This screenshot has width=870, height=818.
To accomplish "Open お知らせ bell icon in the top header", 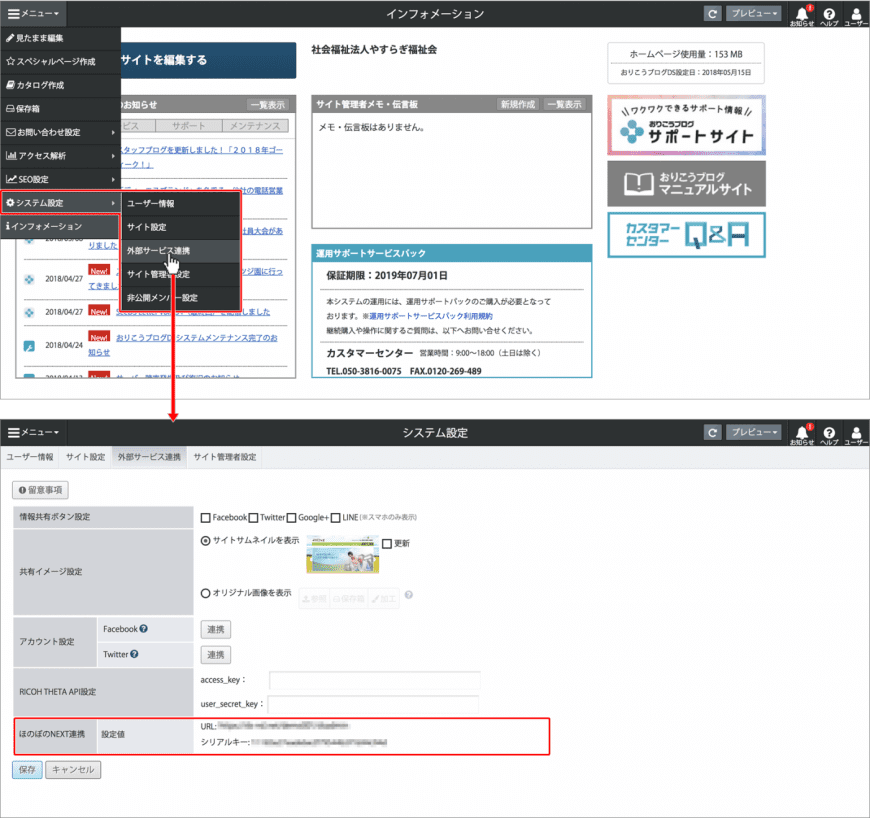I will (x=802, y=16).
